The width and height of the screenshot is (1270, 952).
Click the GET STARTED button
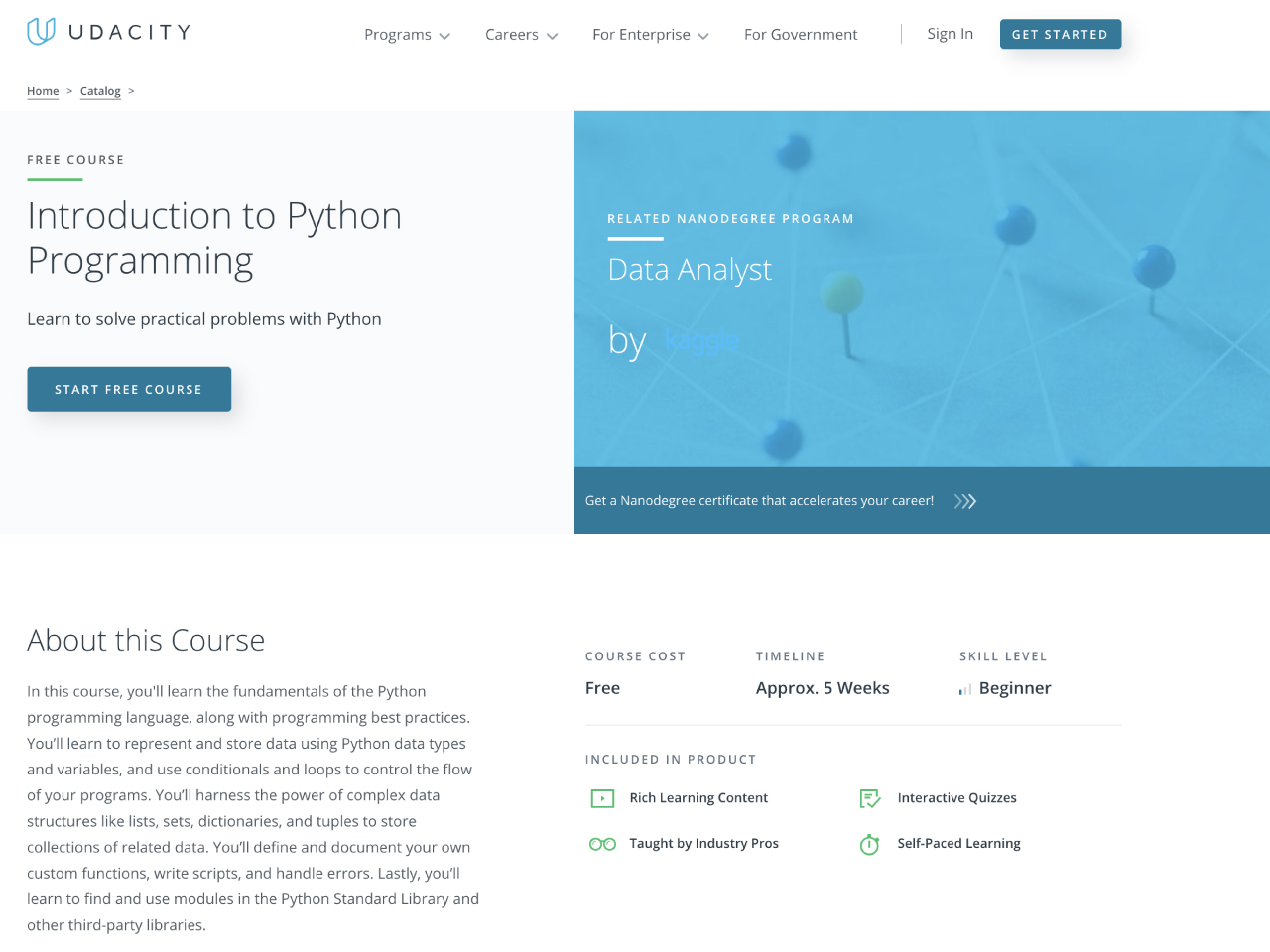1061,34
